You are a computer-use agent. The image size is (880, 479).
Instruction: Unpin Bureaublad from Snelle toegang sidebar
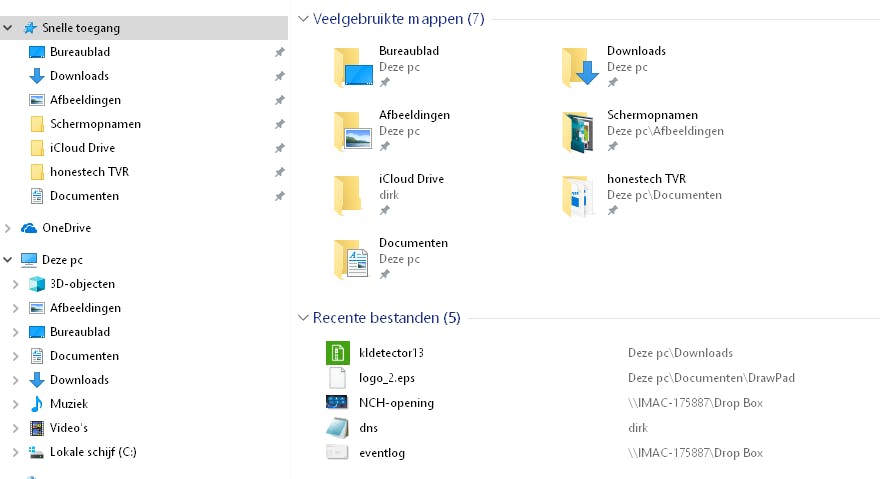tap(280, 52)
